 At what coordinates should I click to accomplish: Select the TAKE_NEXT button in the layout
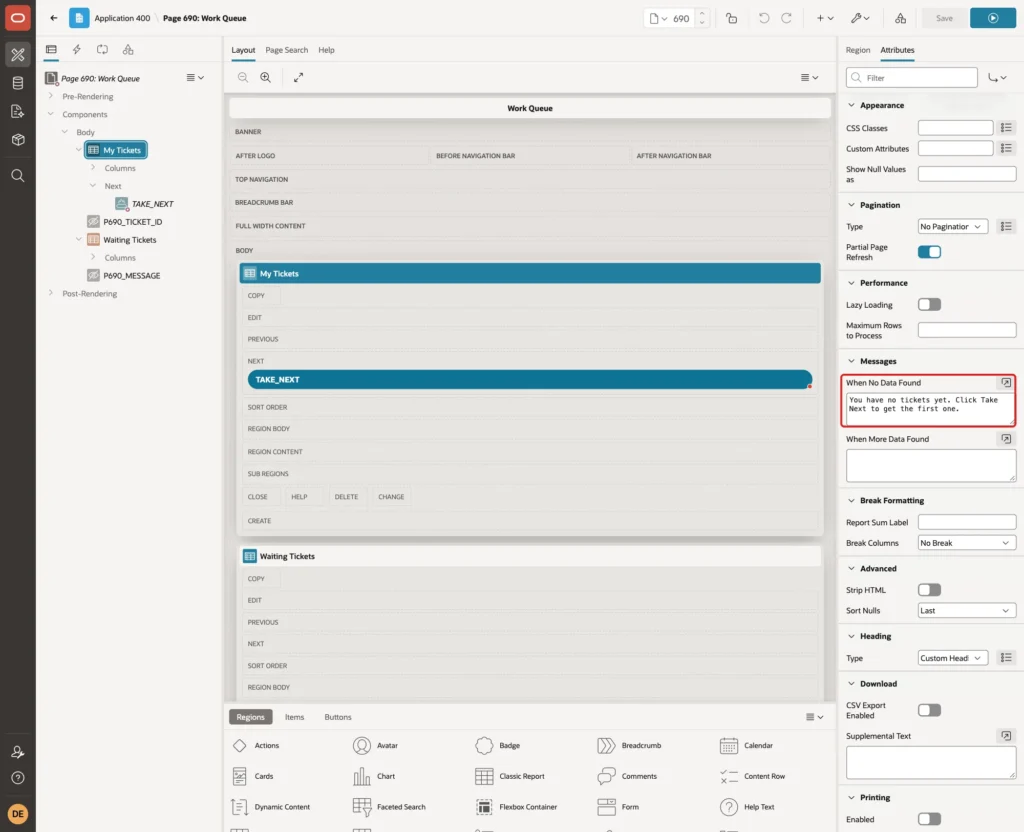pos(530,379)
